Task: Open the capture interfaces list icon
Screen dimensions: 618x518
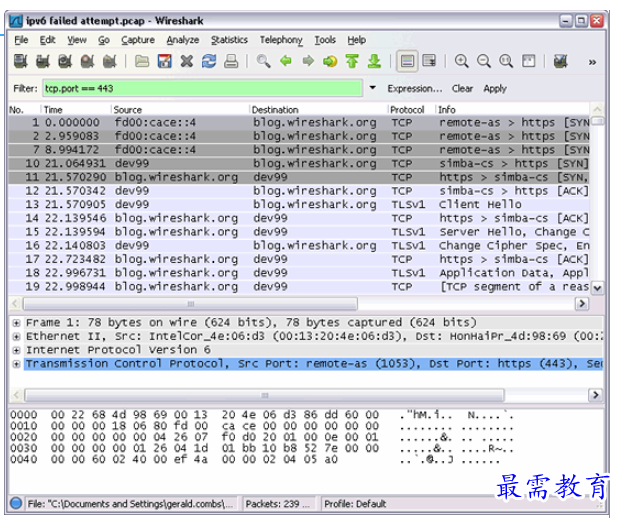Action: pos(20,61)
